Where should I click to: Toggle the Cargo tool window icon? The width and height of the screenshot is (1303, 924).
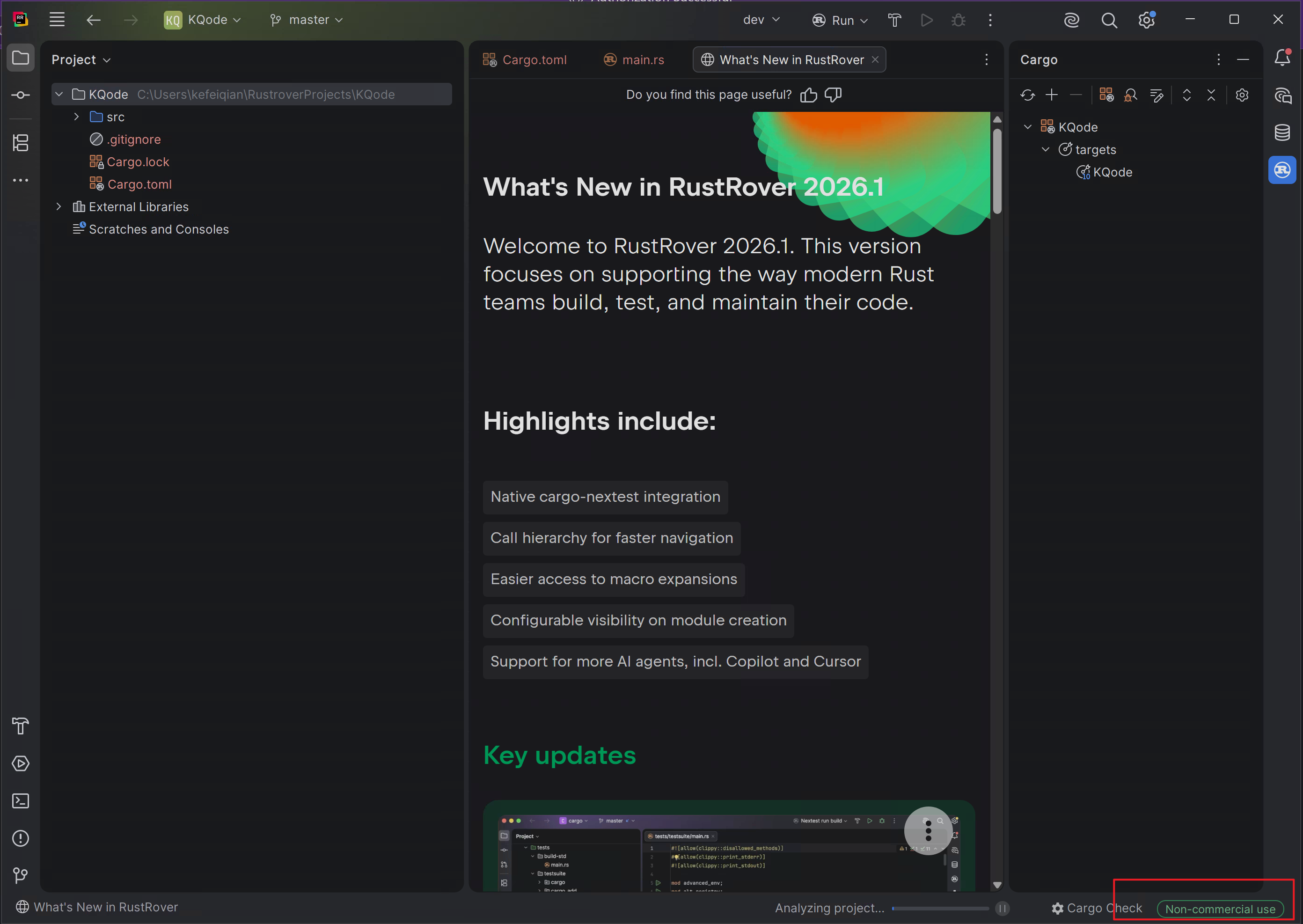coord(1282,170)
